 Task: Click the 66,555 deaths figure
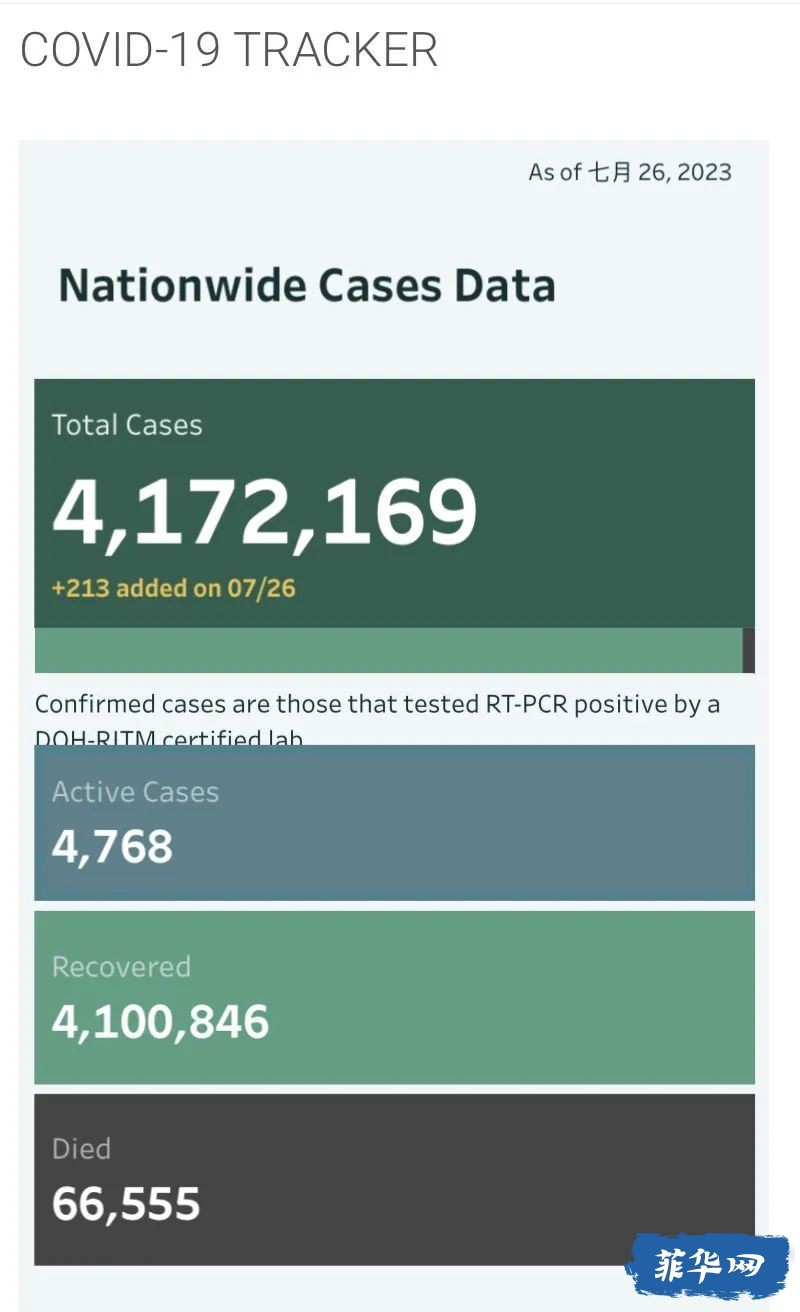126,1204
